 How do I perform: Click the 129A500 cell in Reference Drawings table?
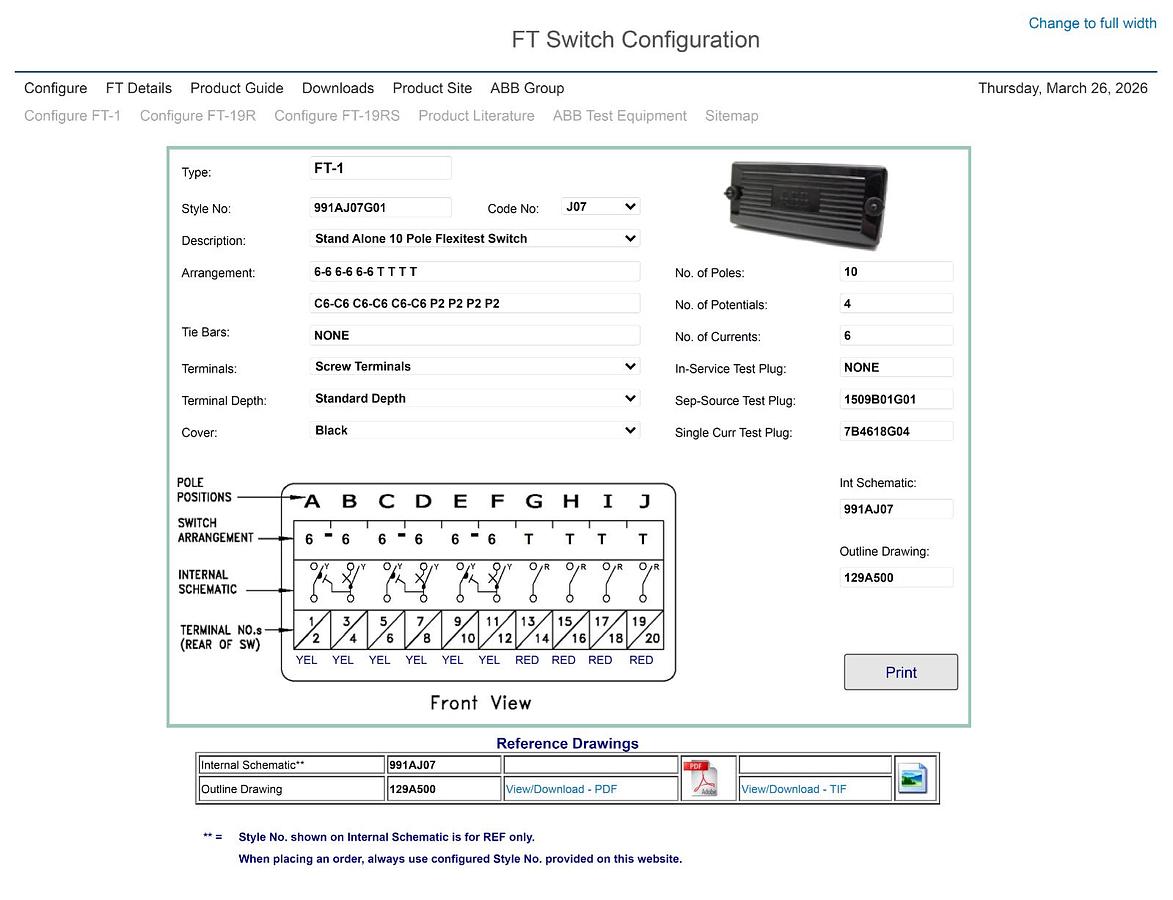point(444,789)
